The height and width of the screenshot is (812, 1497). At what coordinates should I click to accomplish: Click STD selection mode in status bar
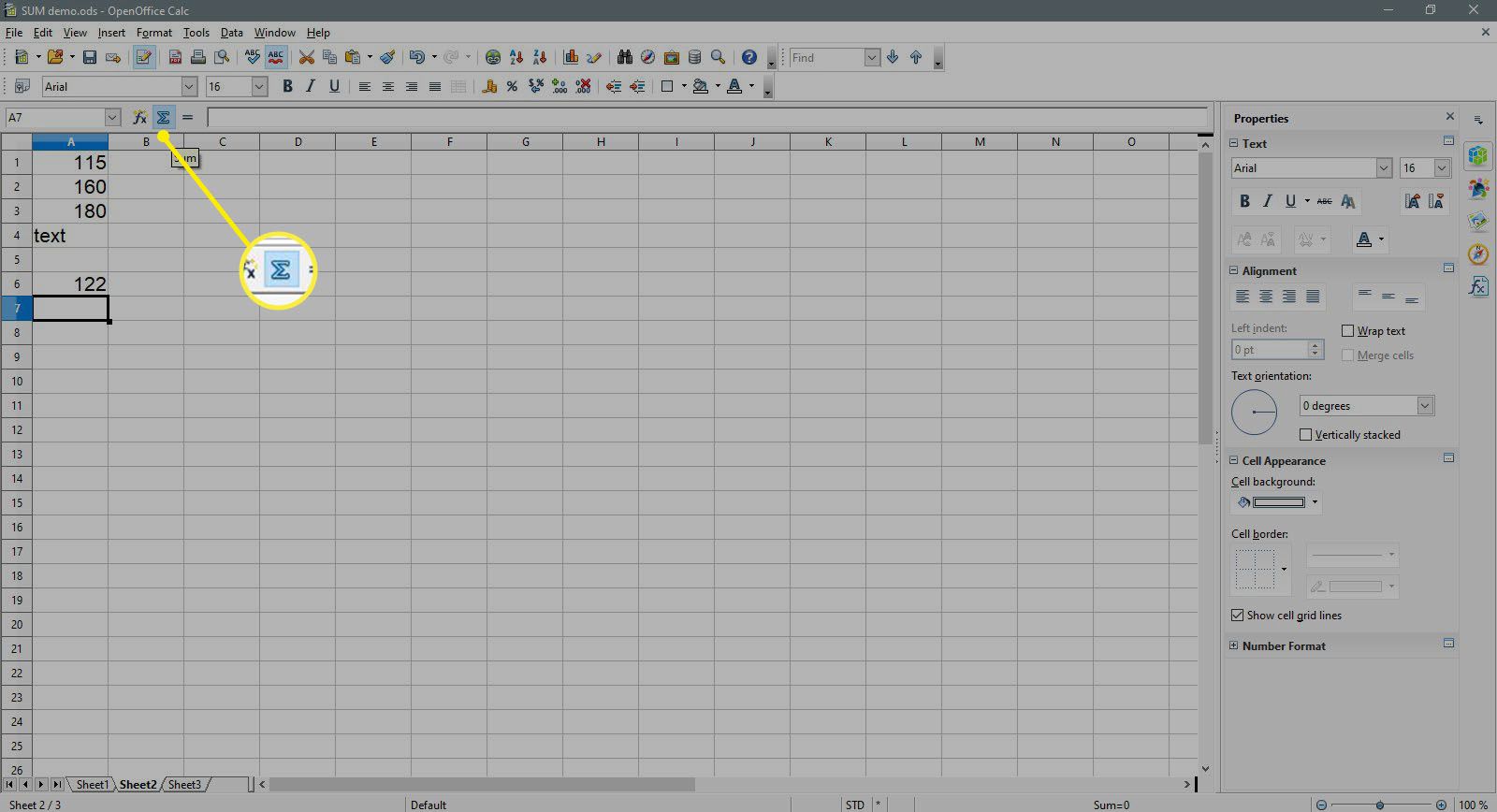(855, 805)
